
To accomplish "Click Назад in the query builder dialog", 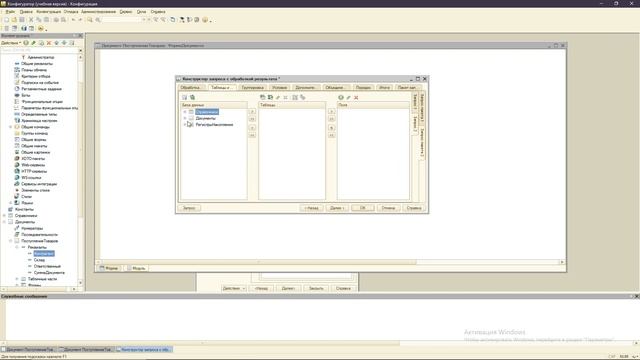I will 311,208.
